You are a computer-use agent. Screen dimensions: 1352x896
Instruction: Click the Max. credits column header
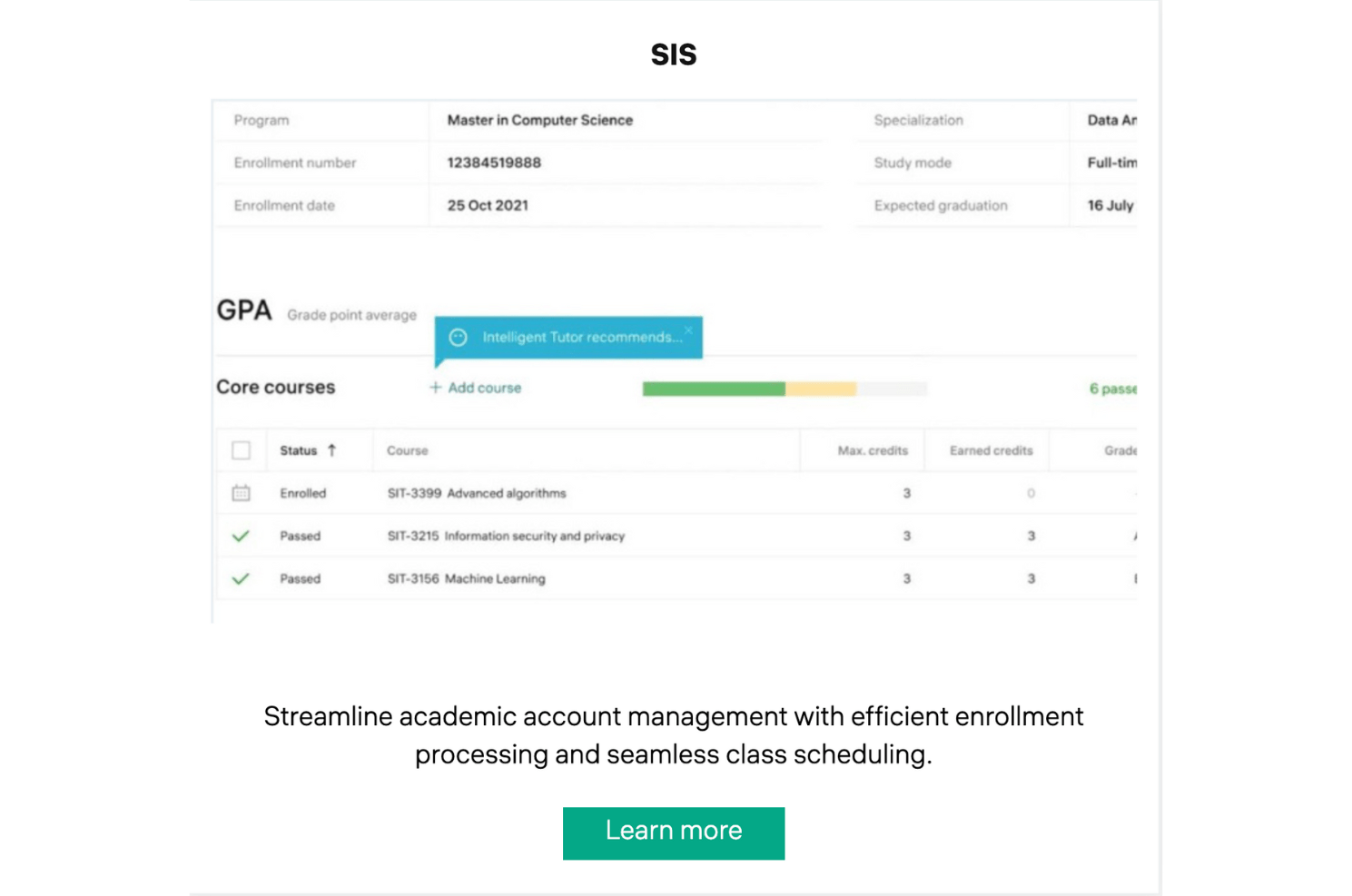(x=872, y=450)
